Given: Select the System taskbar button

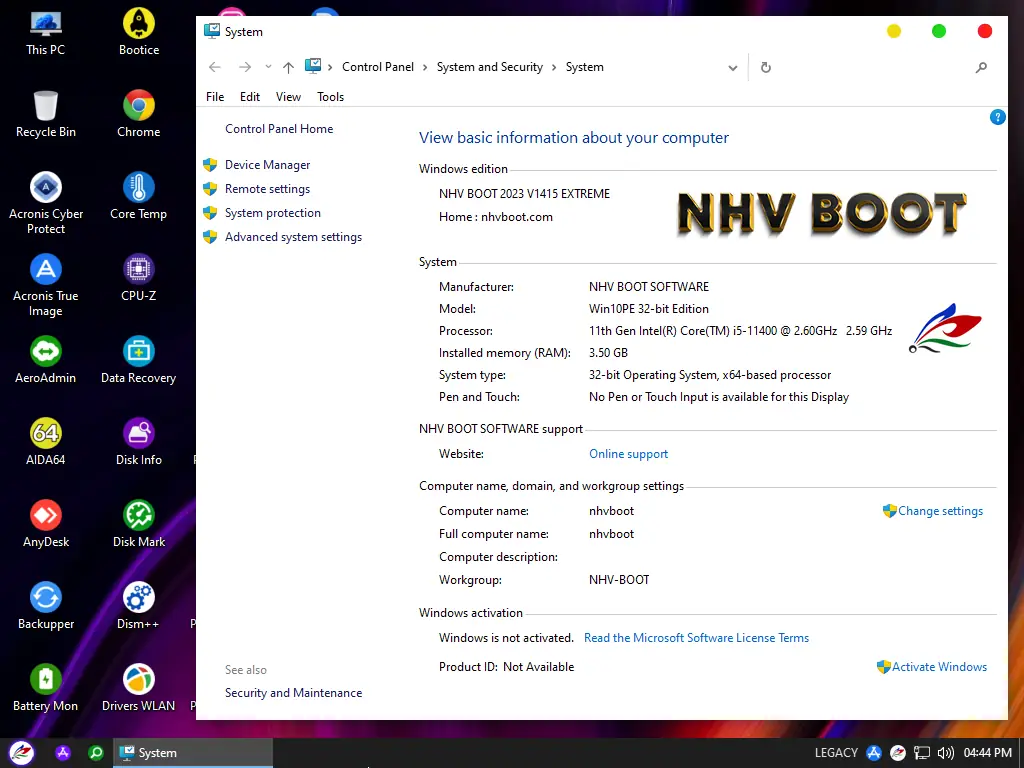Looking at the screenshot, I should click(193, 753).
